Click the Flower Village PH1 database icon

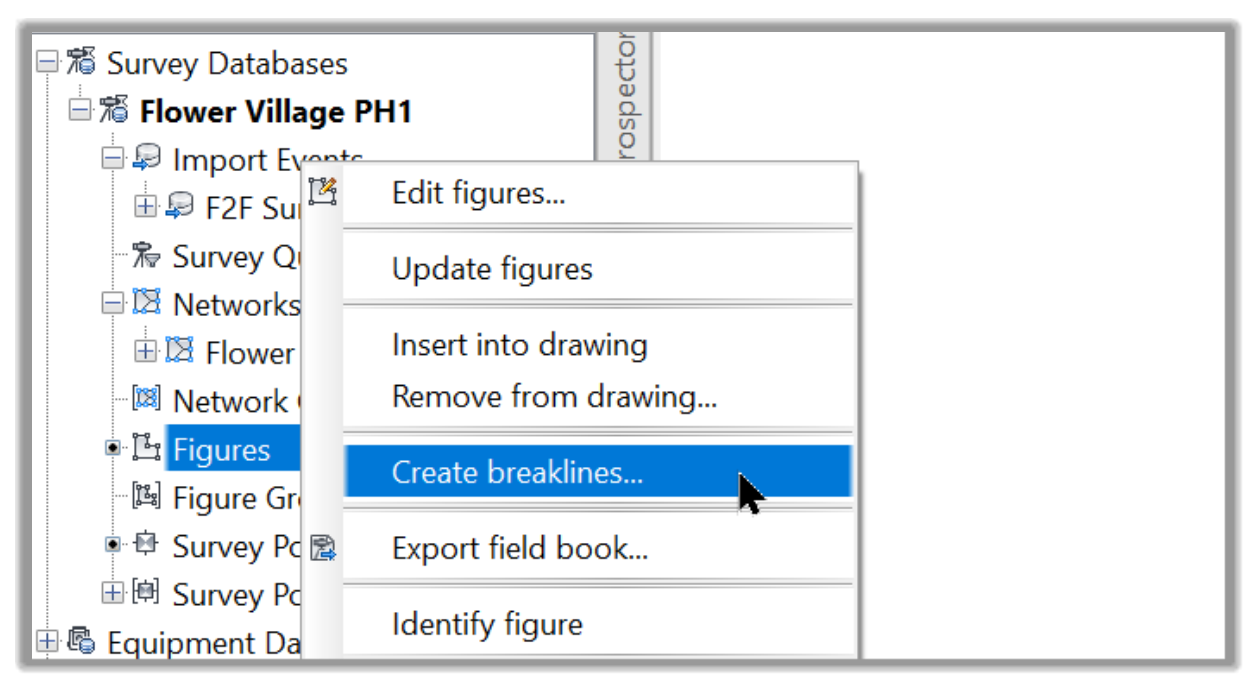[x=116, y=111]
